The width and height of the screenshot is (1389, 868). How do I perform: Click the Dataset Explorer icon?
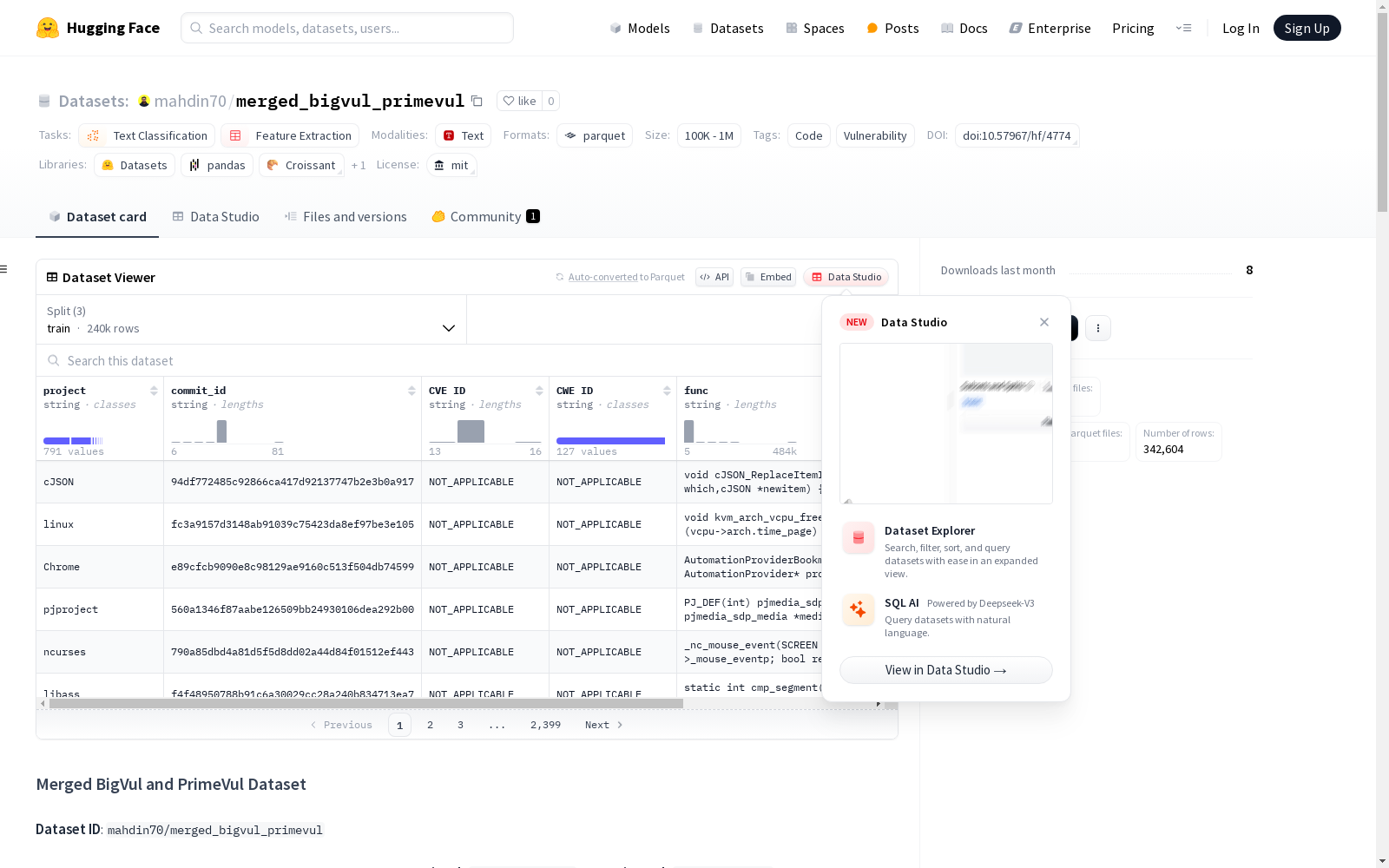[x=859, y=538]
